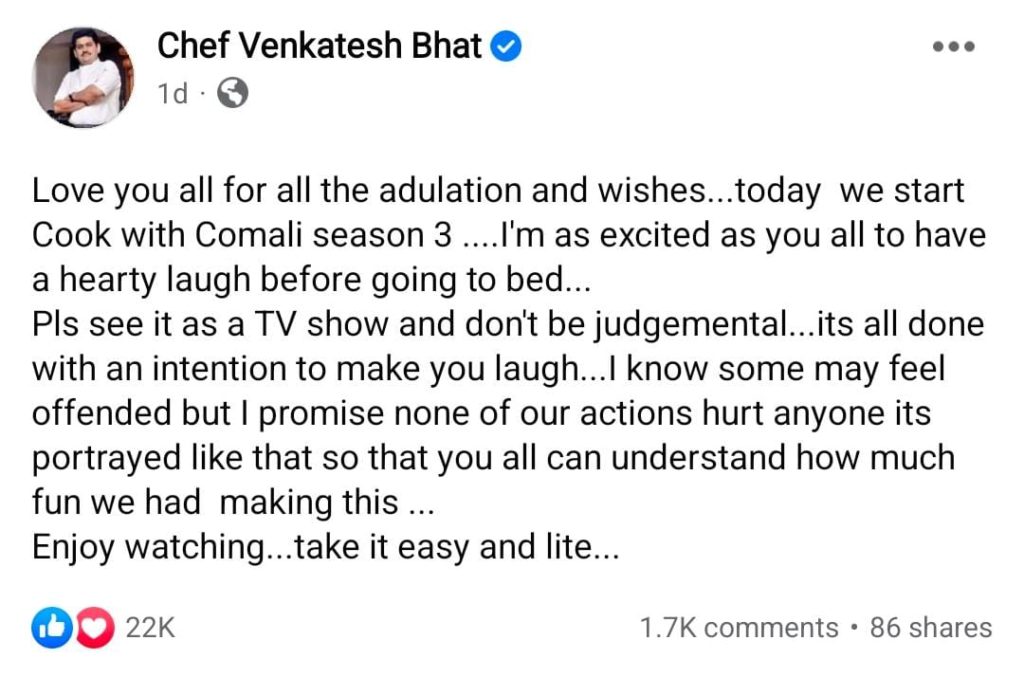Open Chef Venkatesh Bhat's profile name

(320, 45)
